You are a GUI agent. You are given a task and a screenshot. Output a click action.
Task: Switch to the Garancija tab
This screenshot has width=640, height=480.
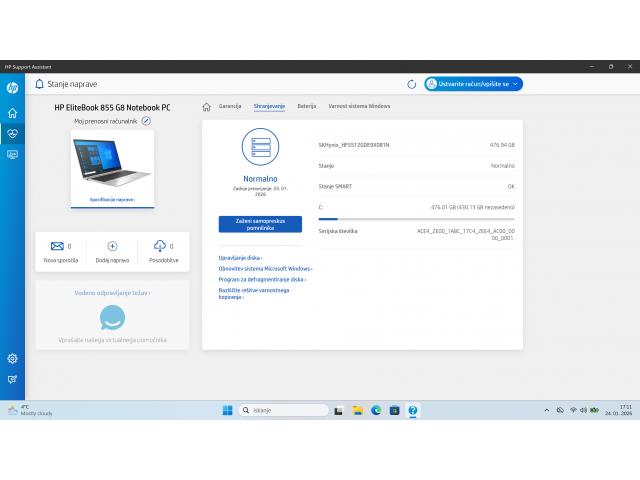(230, 106)
